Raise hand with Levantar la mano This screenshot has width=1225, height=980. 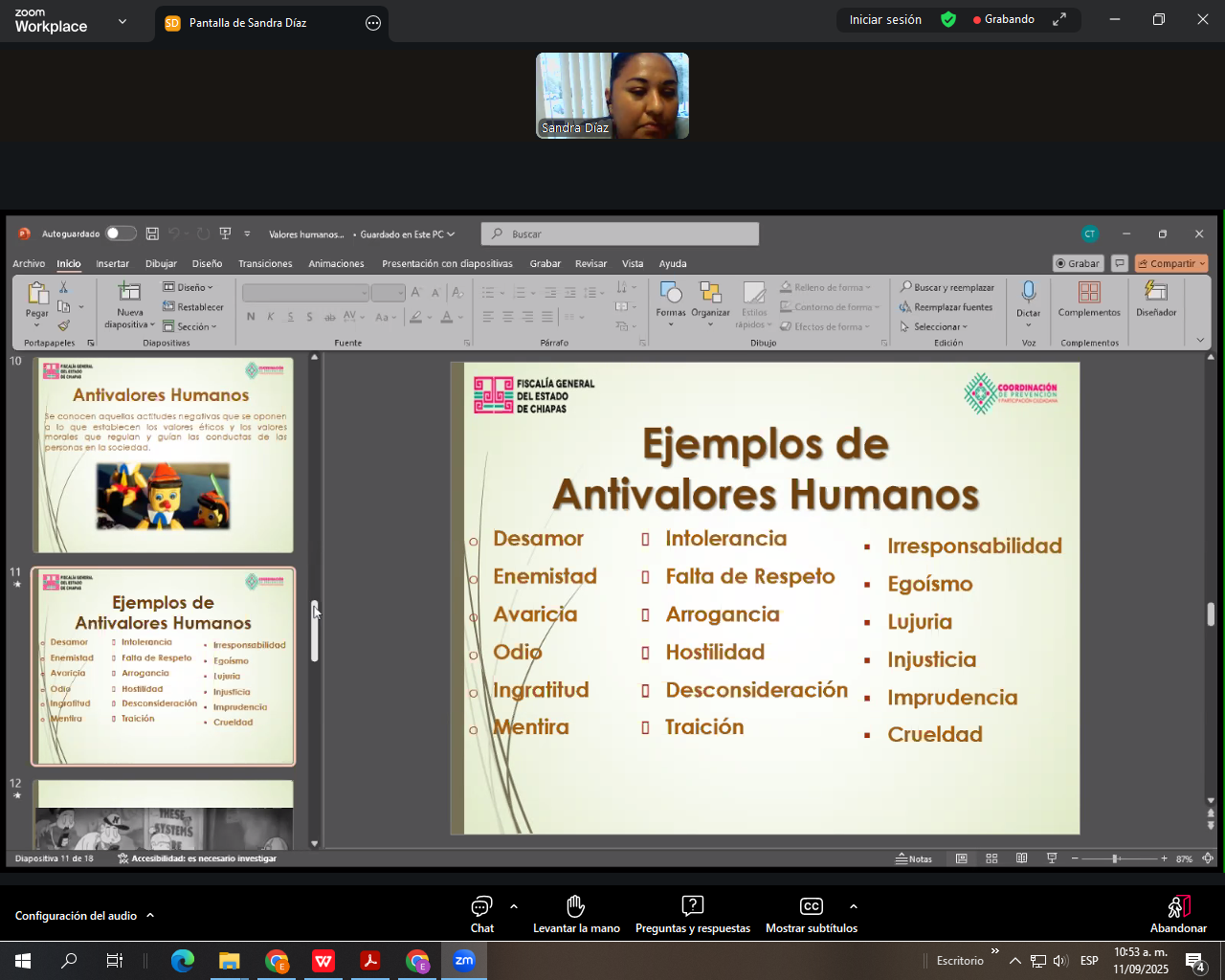pyautogui.click(x=575, y=906)
